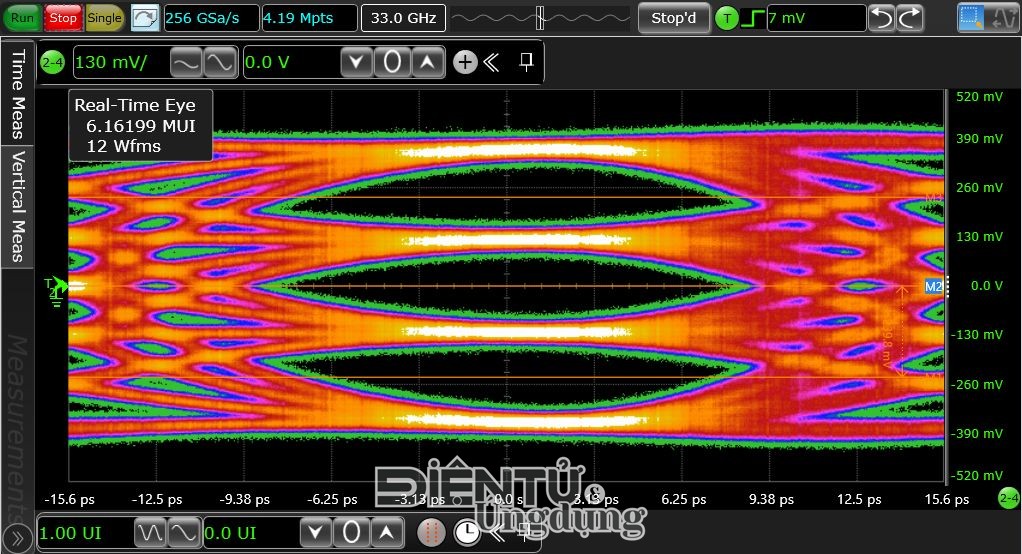Click the 12 Wfms waveform count
Viewport: 1022px width, 554px height.
[x=124, y=146]
